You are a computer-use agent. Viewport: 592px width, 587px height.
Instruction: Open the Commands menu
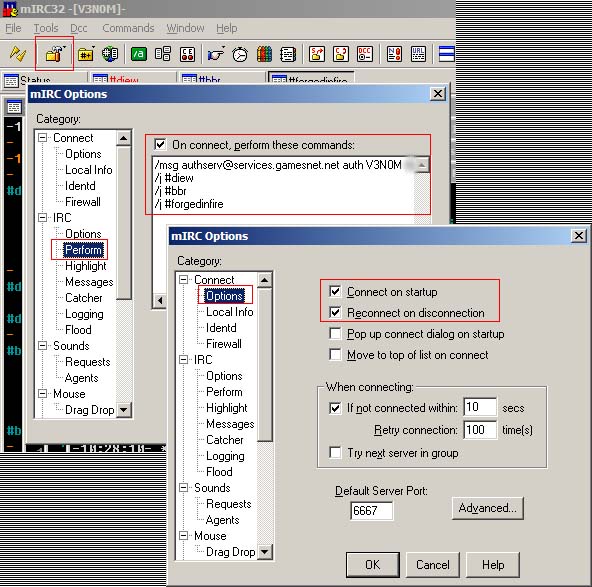coord(128,28)
